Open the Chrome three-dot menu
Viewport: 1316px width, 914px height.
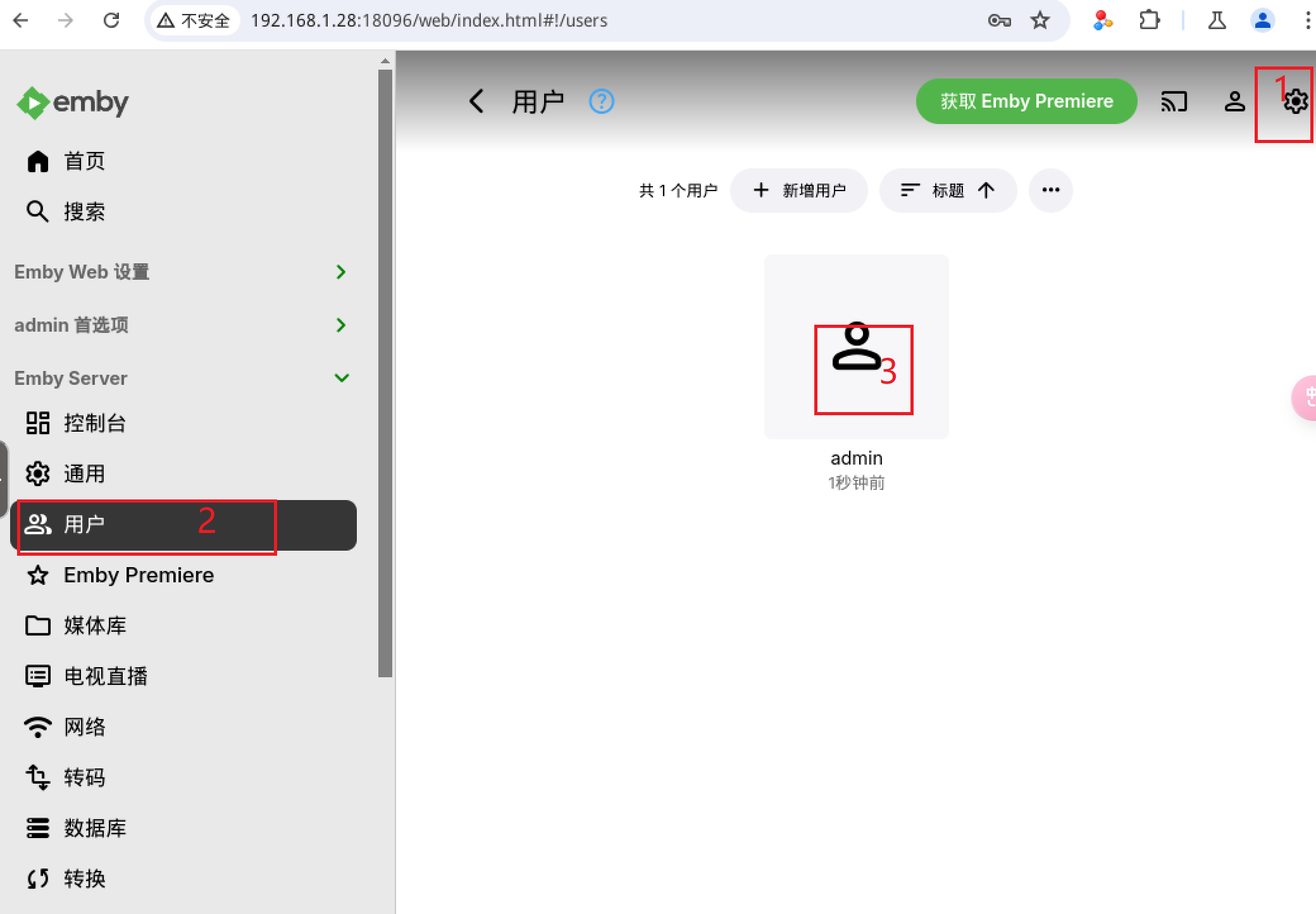[x=1307, y=20]
